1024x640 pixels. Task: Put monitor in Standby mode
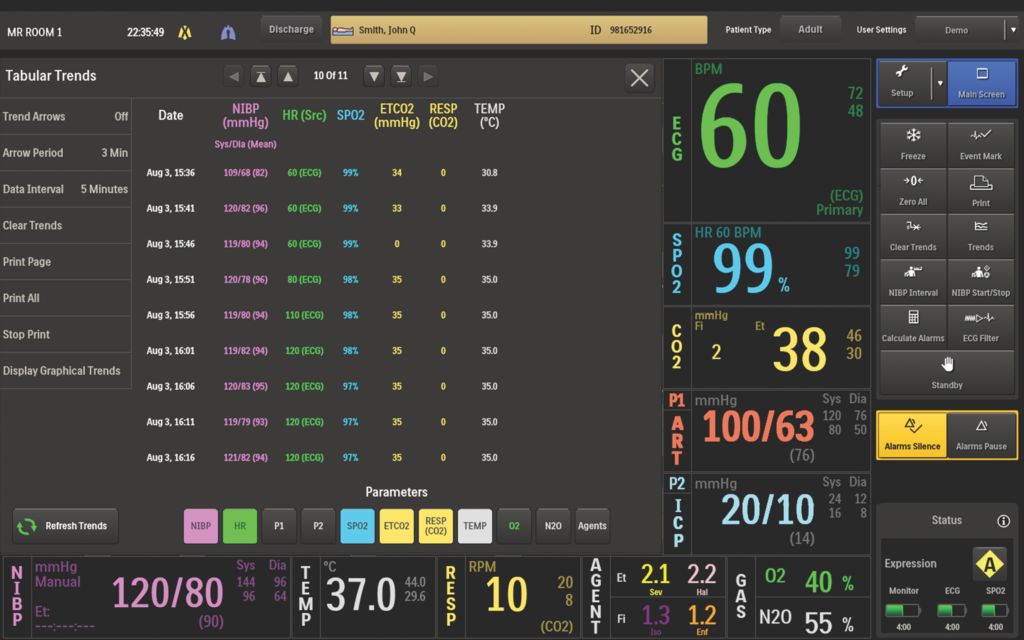[x=947, y=372]
